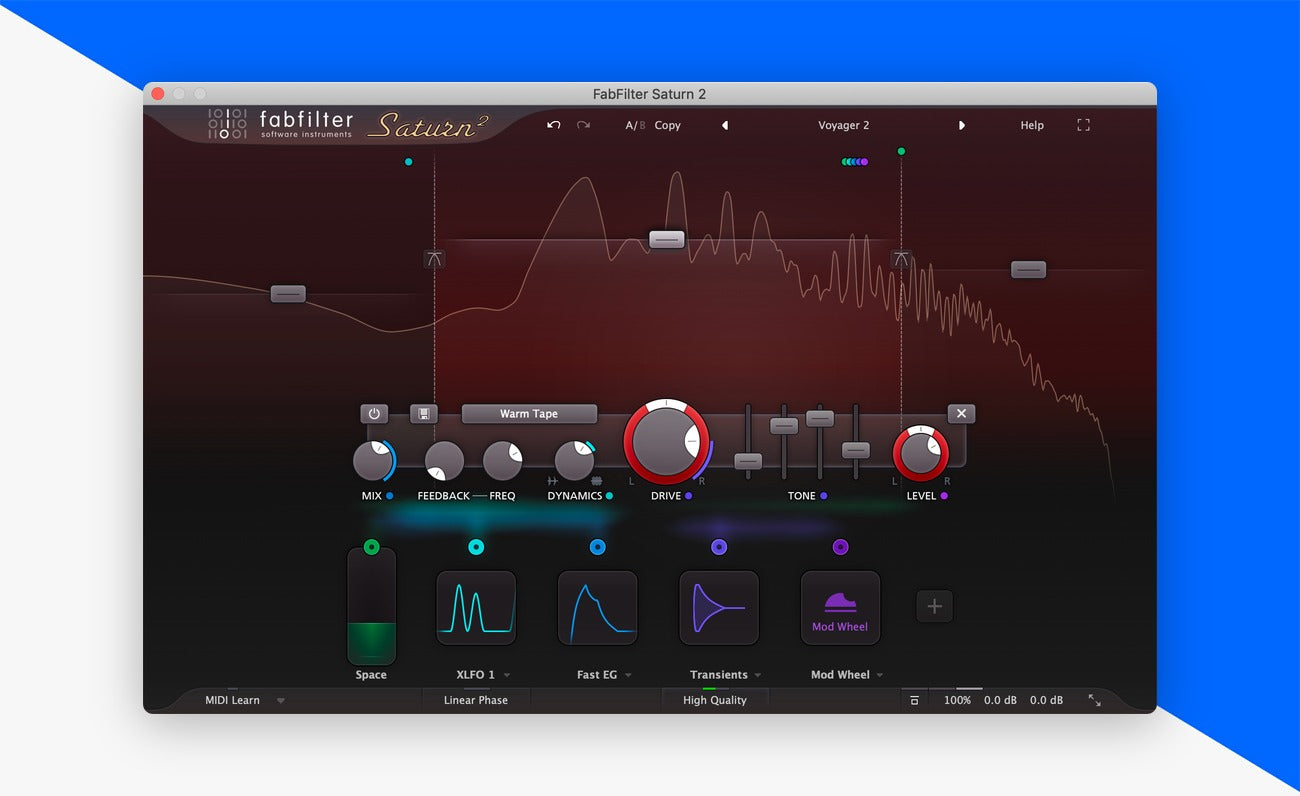1300x796 pixels.
Task: Click the Mod Wheel source dot
Action: 840,547
